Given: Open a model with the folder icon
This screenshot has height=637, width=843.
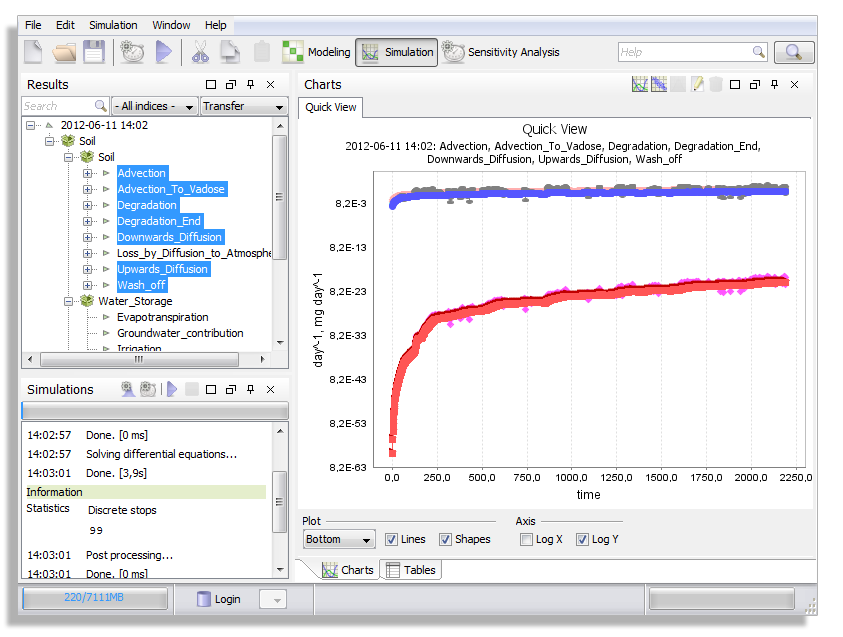Looking at the screenshot, I should click(64, 52).
